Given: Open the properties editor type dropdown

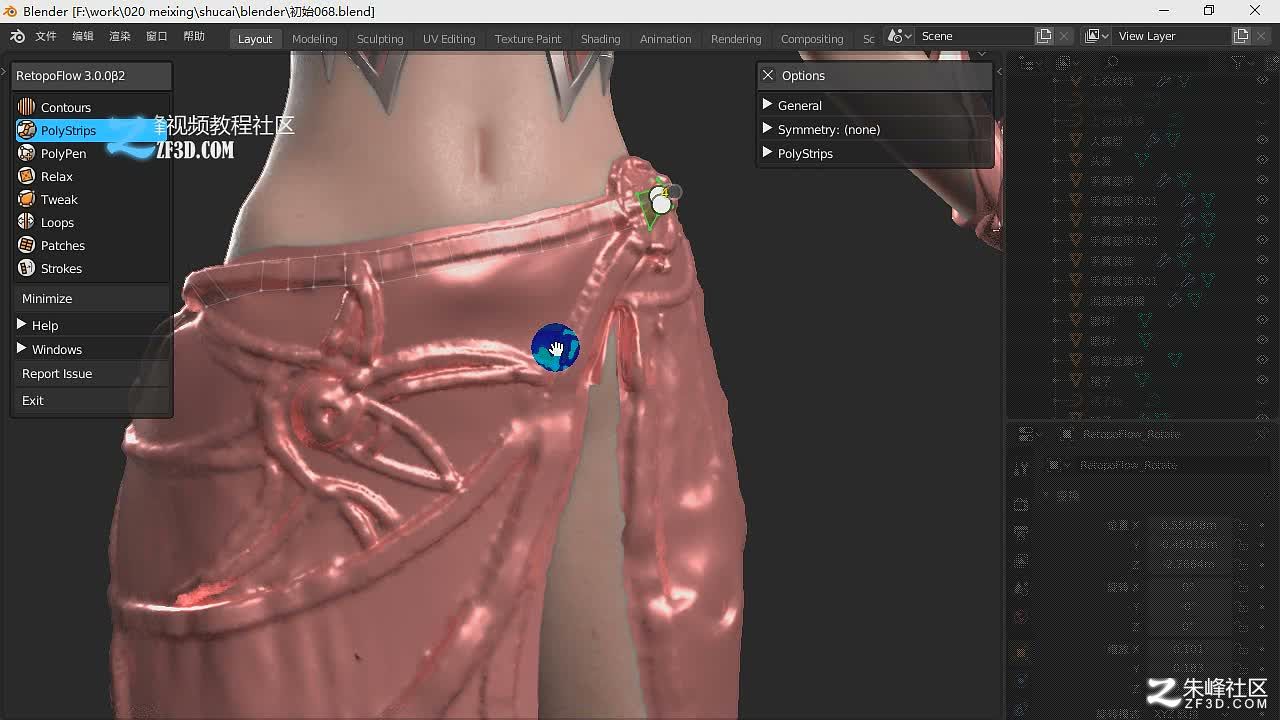Looking at the screenshot, I should pyautogui.click(x=1030, y=434).
